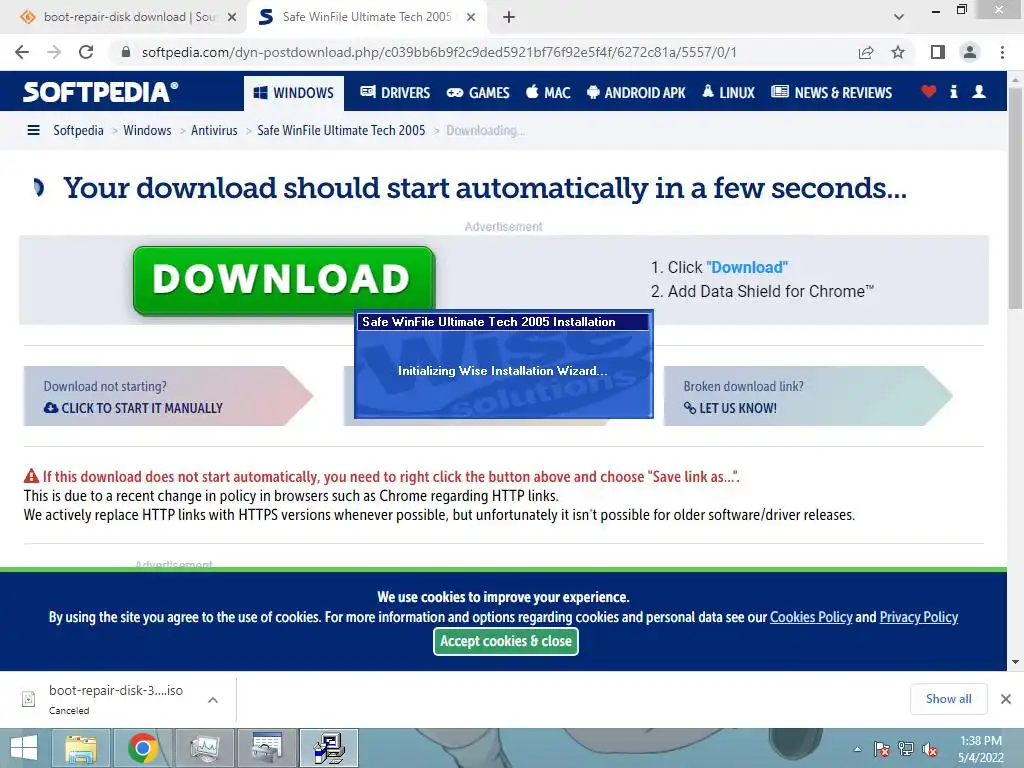Click the page vertical scrollbar thumb
Screen dimensions: 1024x768
(x=1016, y=196)
